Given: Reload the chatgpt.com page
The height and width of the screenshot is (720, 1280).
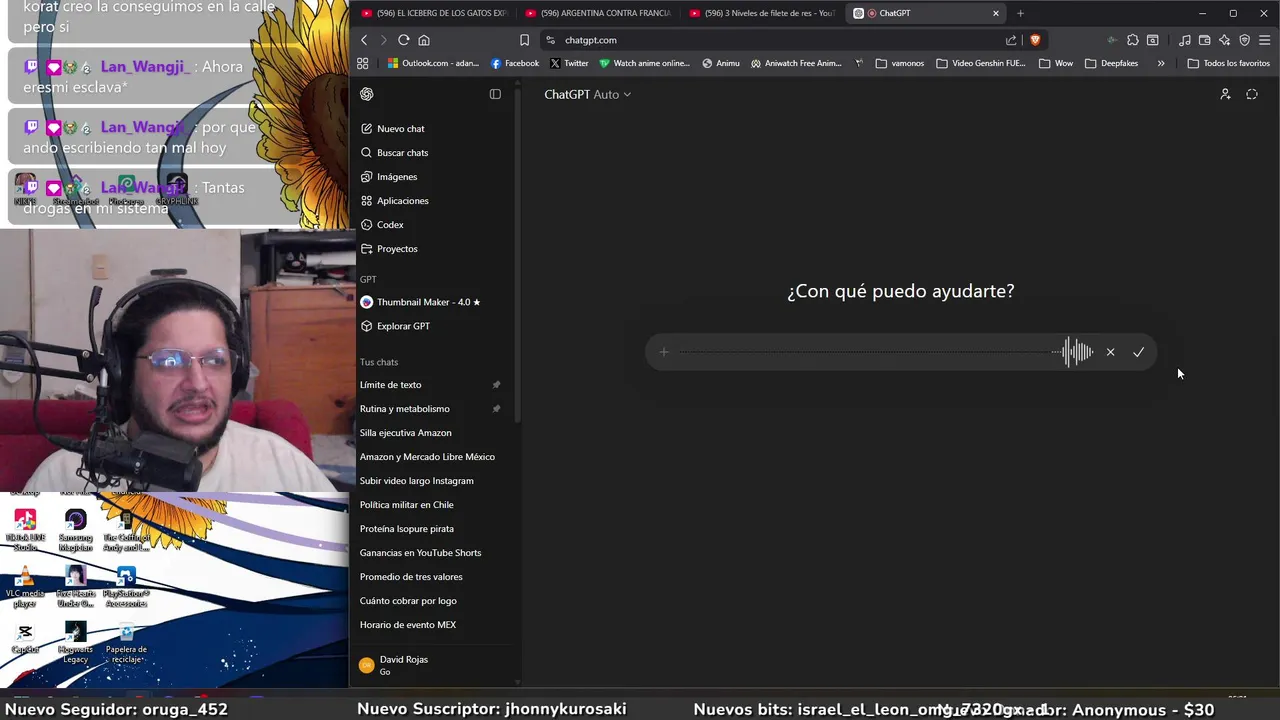Looking at the screenshot, I should click(403, 40).
